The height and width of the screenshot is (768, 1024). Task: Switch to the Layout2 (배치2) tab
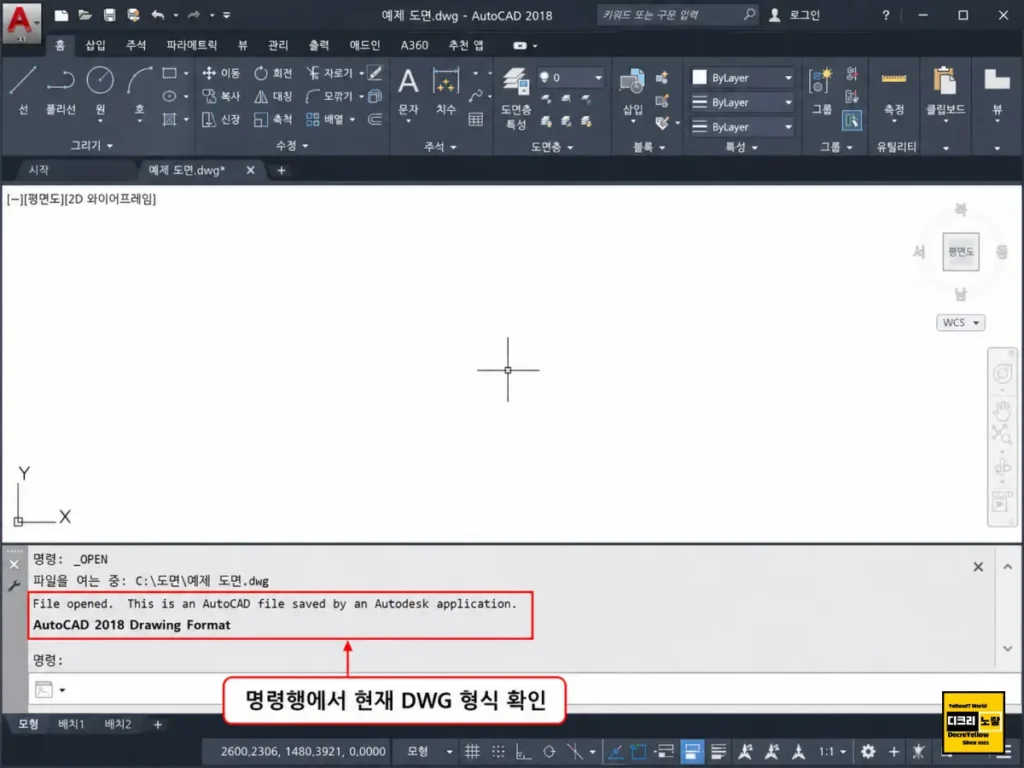(118, 724)
